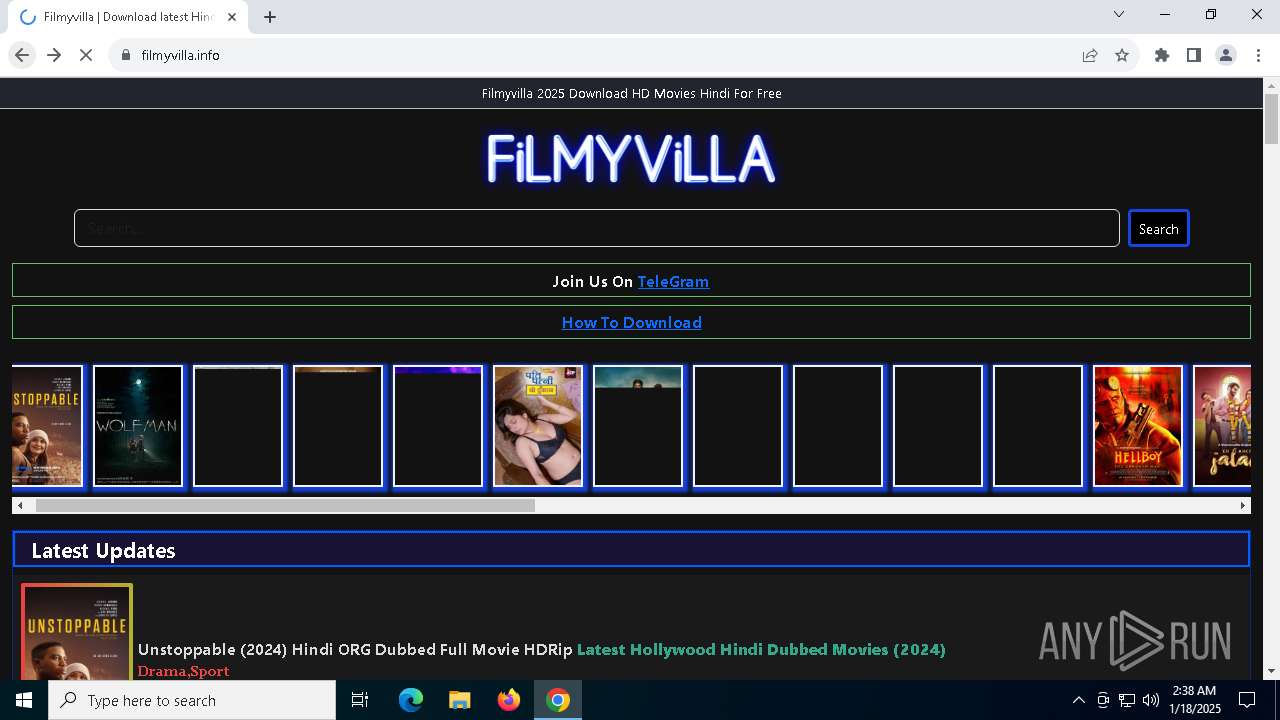The height and width of the screenshot is (720, 1280).
Task: Open Windows Start menu
Action: [x=24, y=700]
